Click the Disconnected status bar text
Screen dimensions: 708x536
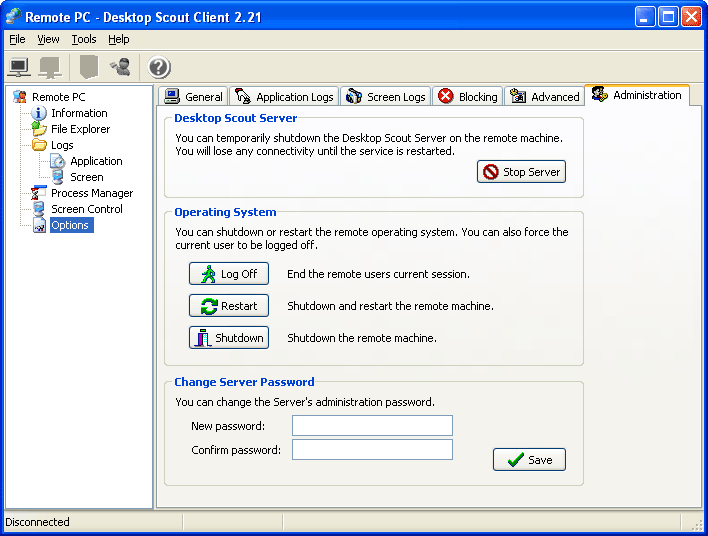click(37, 522)
